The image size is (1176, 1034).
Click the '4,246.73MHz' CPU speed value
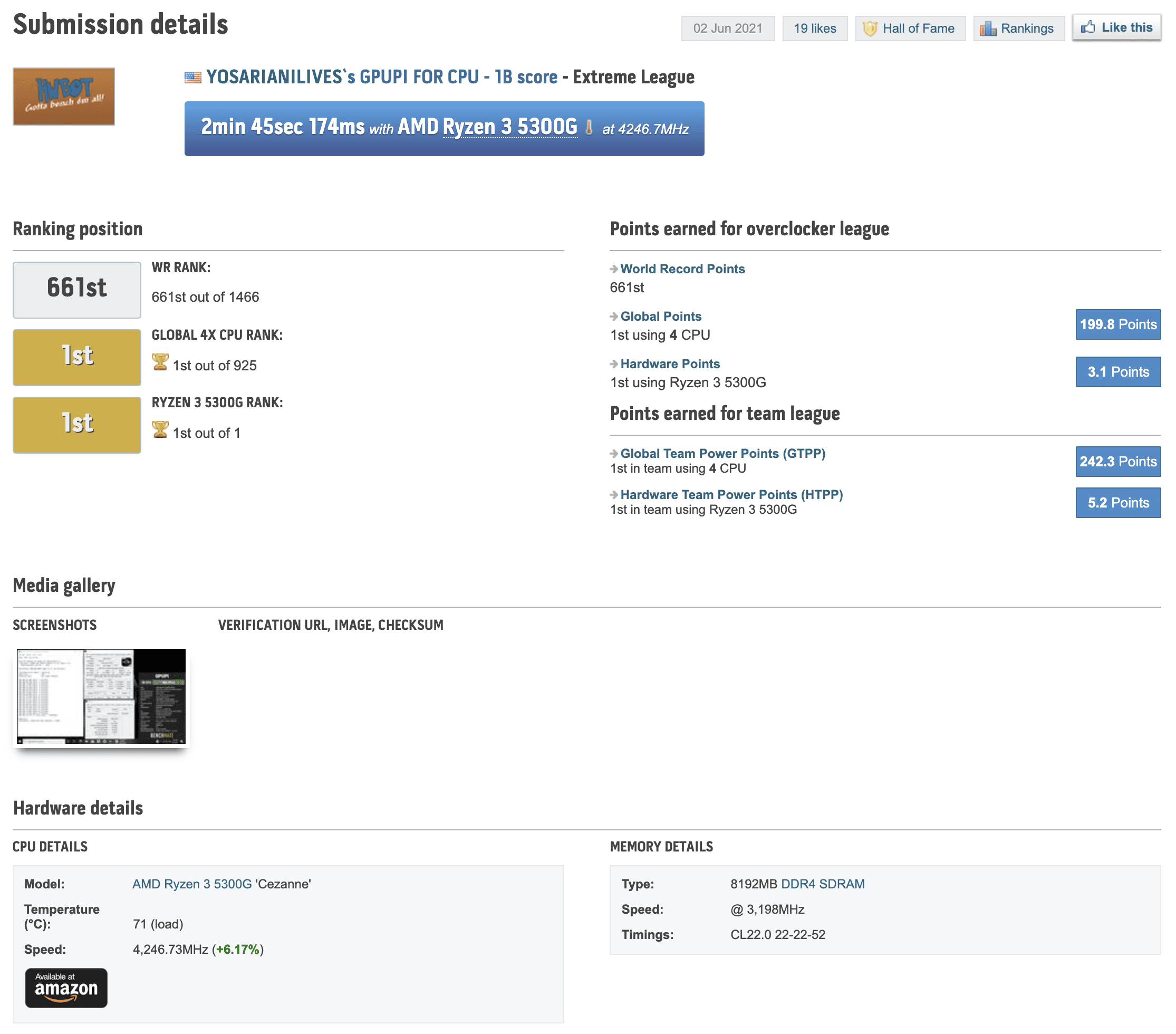[170, 950]
